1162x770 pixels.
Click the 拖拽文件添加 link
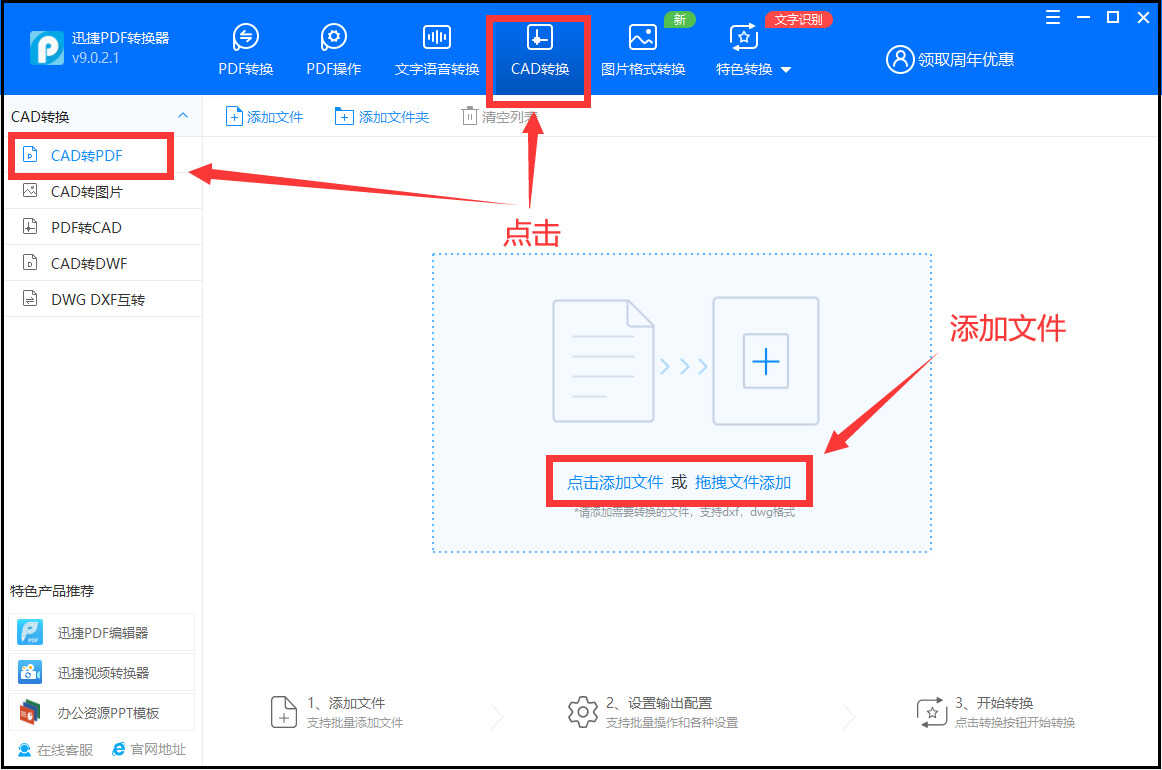(x=743, y=482)
